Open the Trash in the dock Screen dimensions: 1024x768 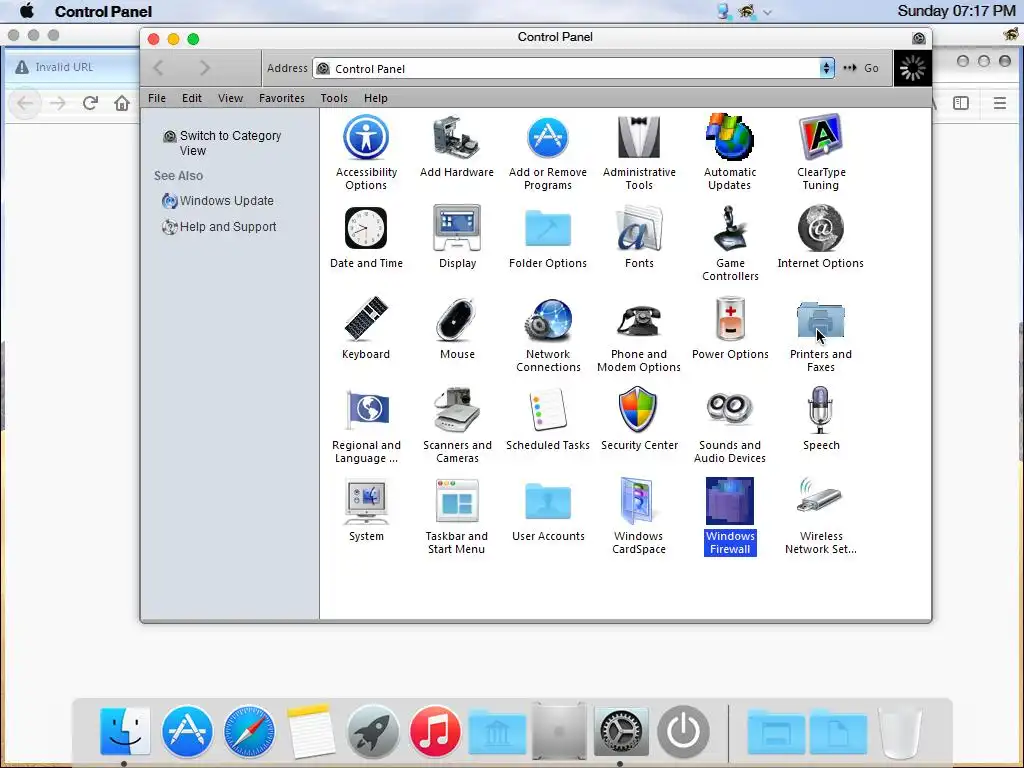(x=901, y=731)
